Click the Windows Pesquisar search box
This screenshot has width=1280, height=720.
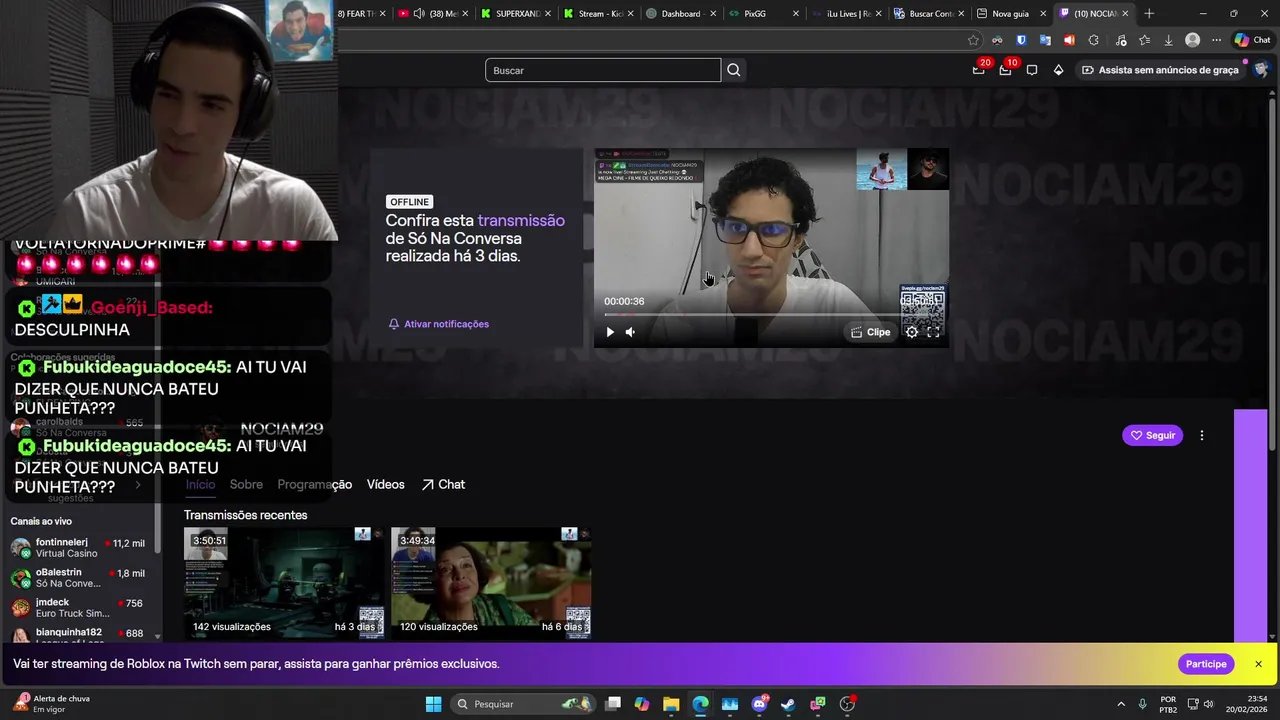pos(521,704)
